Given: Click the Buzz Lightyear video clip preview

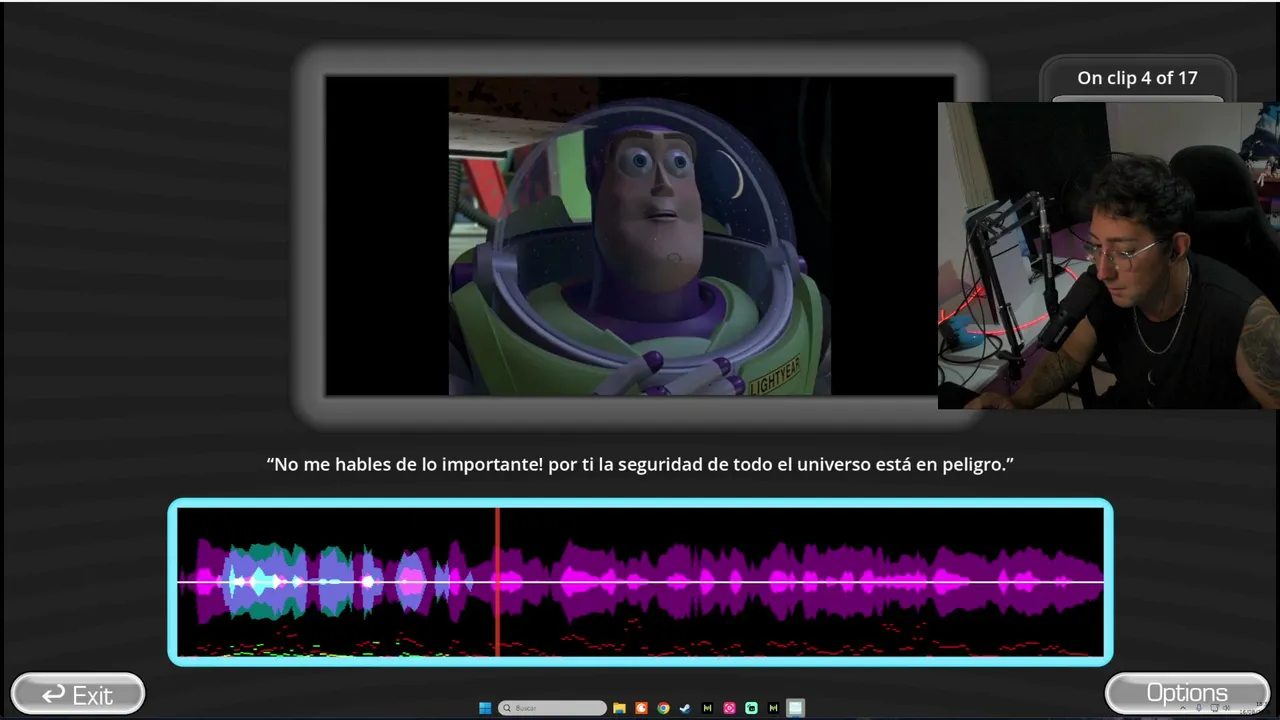Looking at the screenshot, I should (640, 236).
